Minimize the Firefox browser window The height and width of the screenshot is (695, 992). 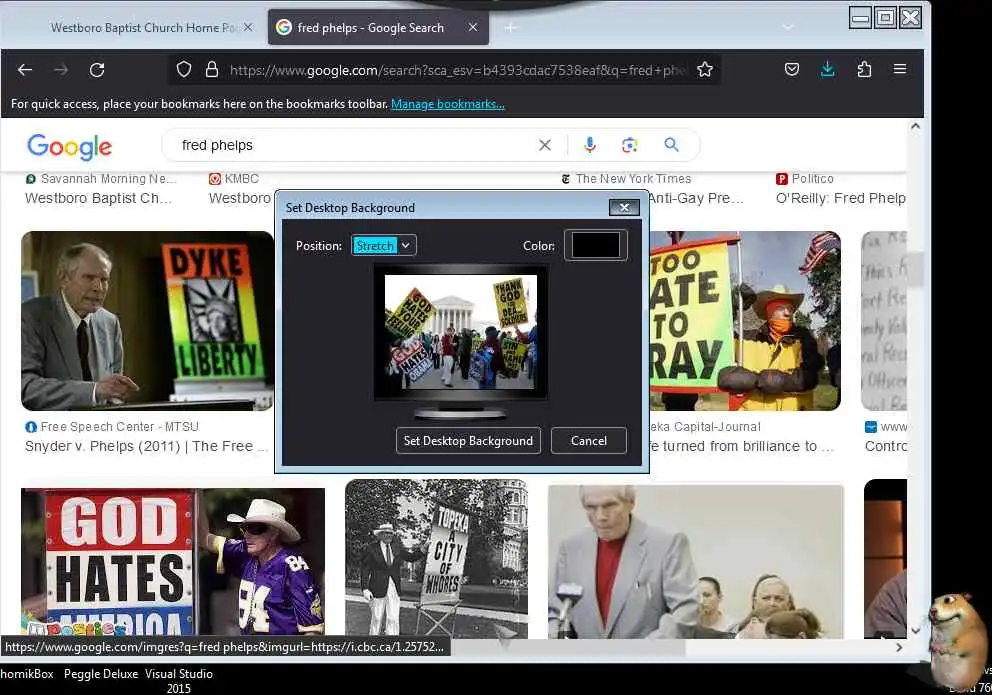[x=860, y=18]
